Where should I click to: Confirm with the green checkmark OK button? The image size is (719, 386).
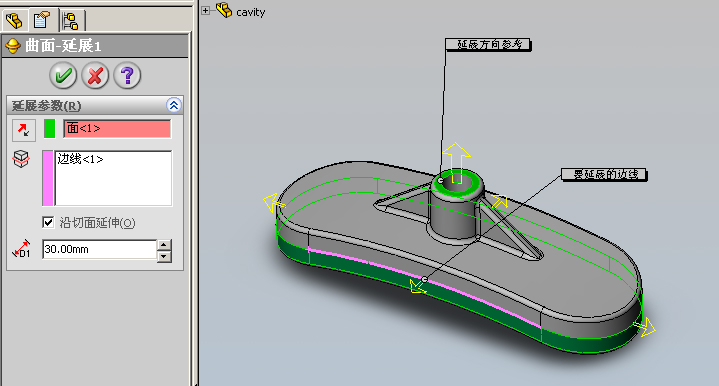click(x=63, y=76)
